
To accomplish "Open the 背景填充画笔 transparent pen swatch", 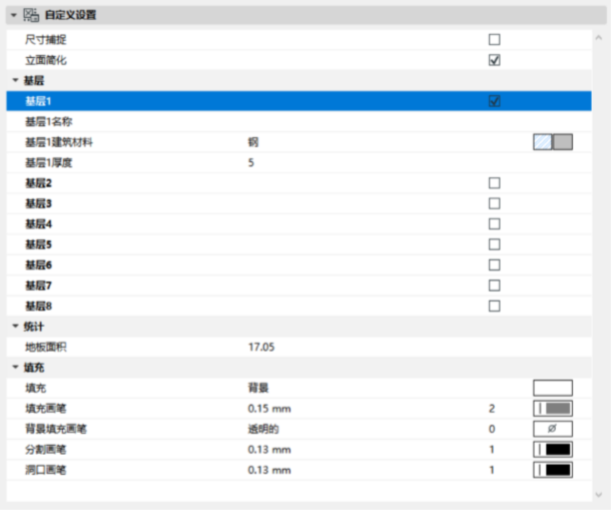I will point(553,429).
